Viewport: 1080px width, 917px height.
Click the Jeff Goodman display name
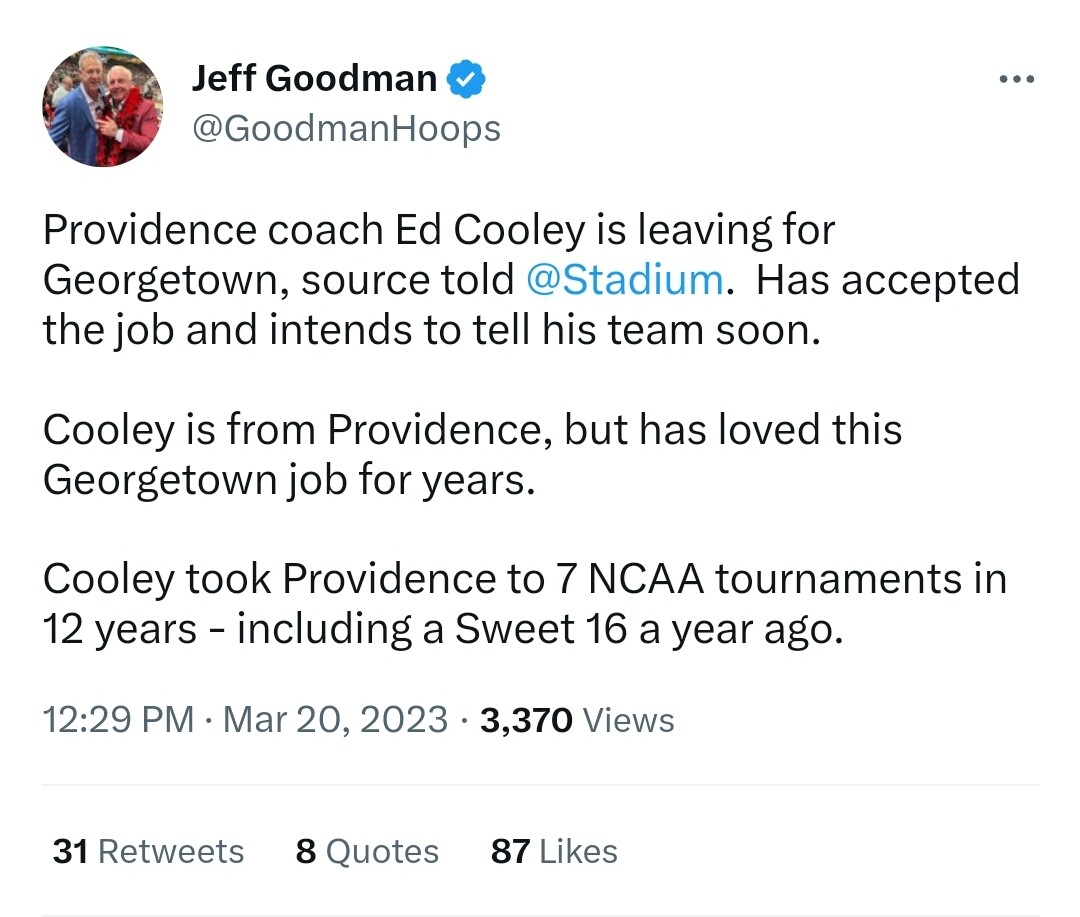coord(314,79)
